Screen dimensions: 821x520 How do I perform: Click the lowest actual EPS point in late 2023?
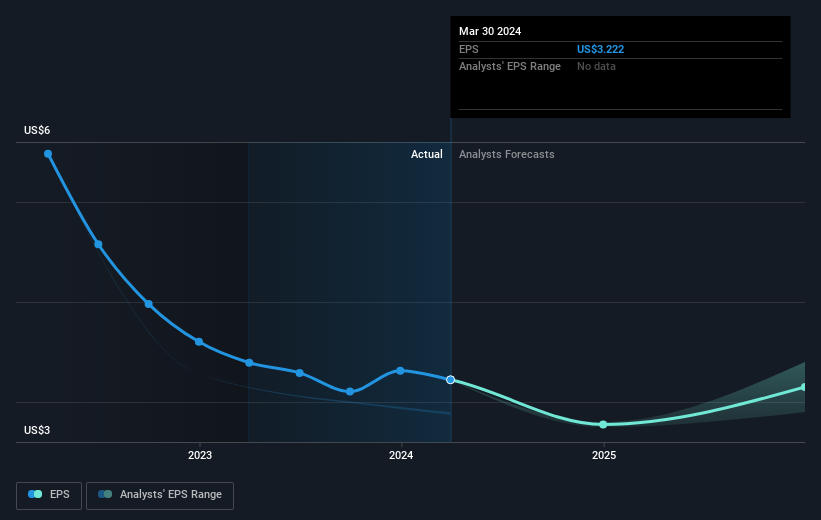point(350,392)
